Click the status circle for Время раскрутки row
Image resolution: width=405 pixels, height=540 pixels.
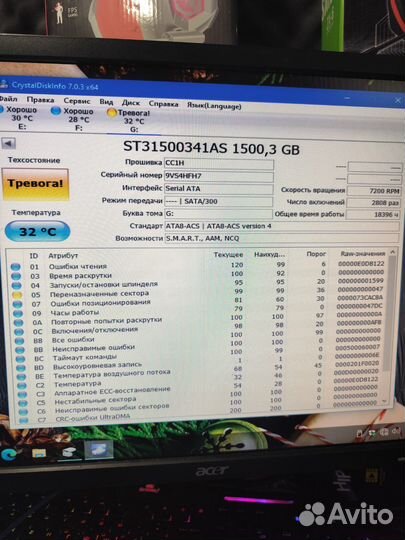(16, 276)
